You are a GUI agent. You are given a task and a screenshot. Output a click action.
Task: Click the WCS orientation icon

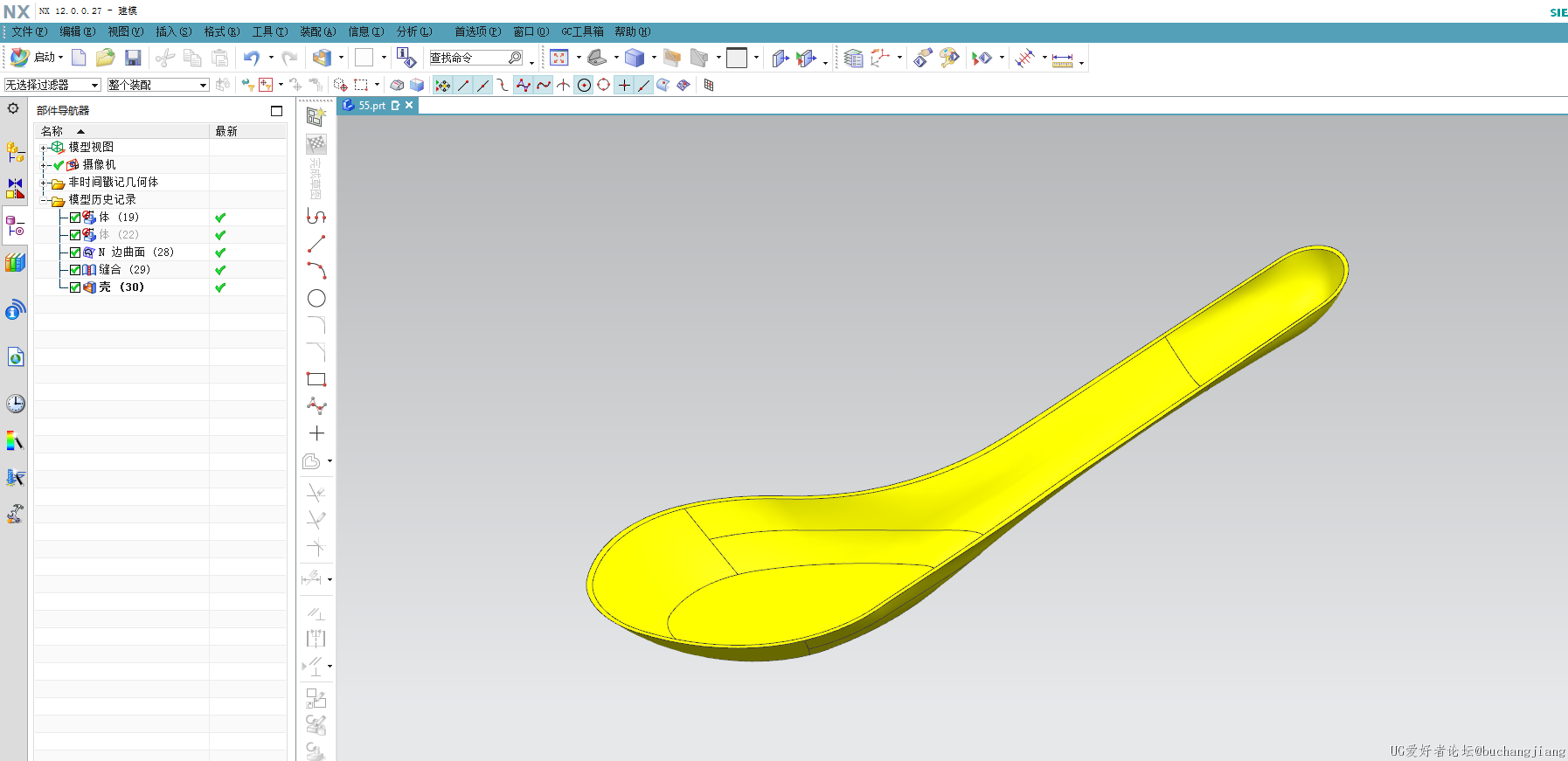(x=880, y=58)
